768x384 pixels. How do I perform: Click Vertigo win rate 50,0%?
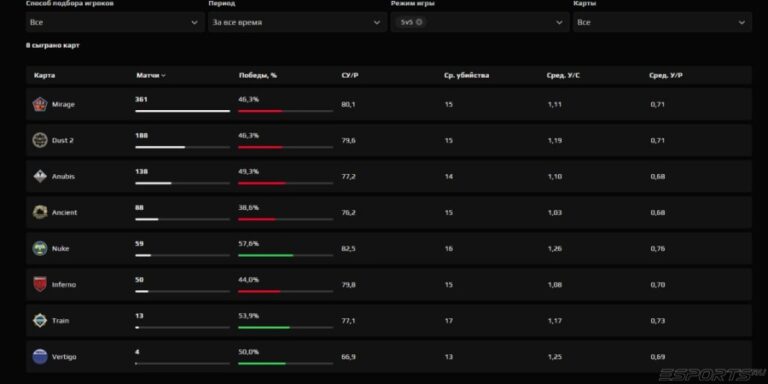(x=248, y=352)
